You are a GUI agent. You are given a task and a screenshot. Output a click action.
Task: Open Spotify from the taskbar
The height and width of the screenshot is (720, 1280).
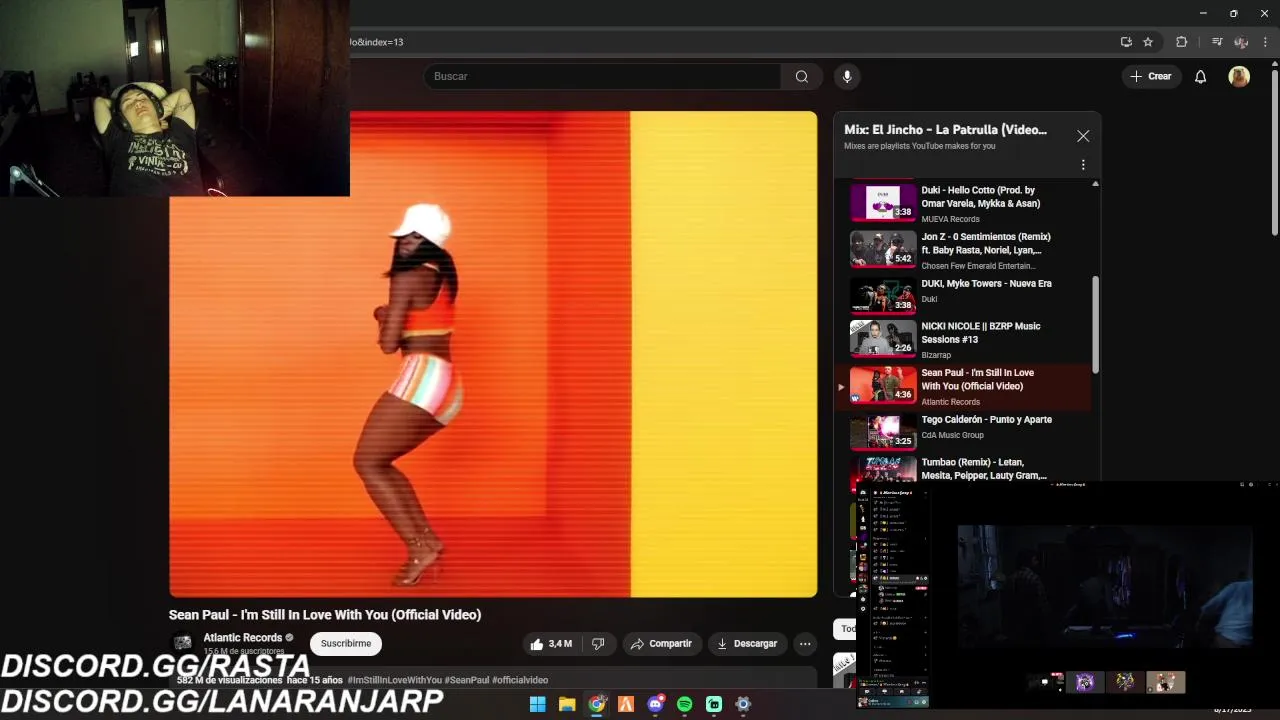coord(684,704)
